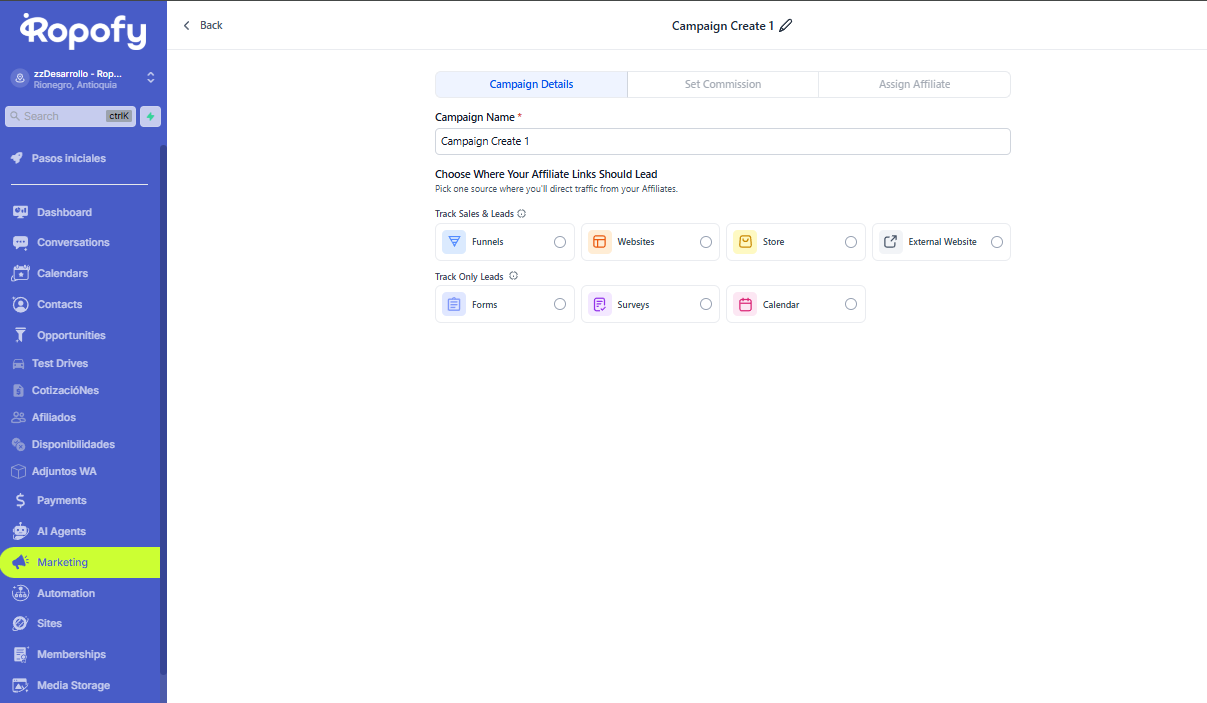Click the sidebar Search box
The height and width of the screenshot is (703, 1207).
point(60,116)
